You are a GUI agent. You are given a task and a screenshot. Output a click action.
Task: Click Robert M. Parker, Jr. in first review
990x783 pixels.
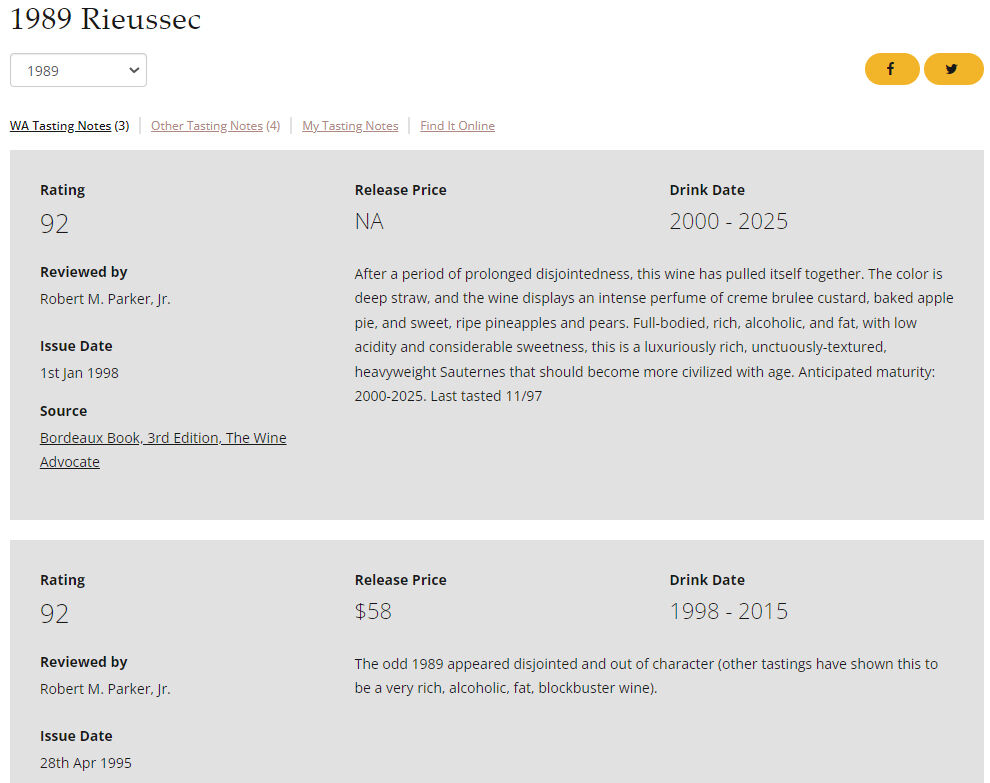pyautogui.click(x=105, y=299)
